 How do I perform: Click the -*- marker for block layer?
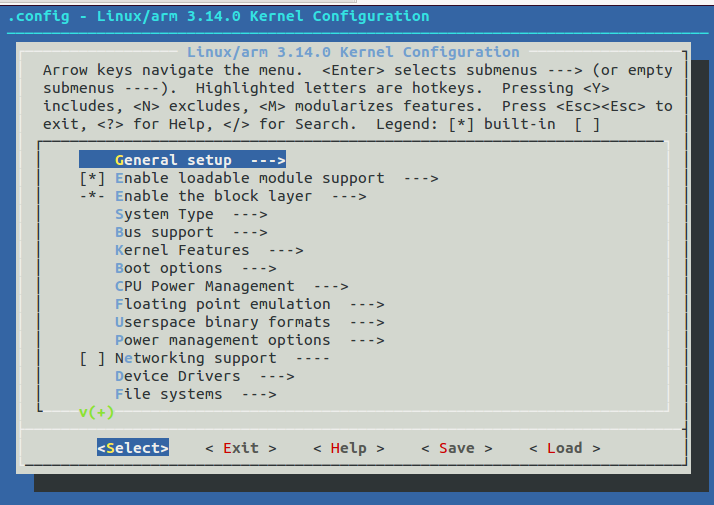(x=92, y=196)
